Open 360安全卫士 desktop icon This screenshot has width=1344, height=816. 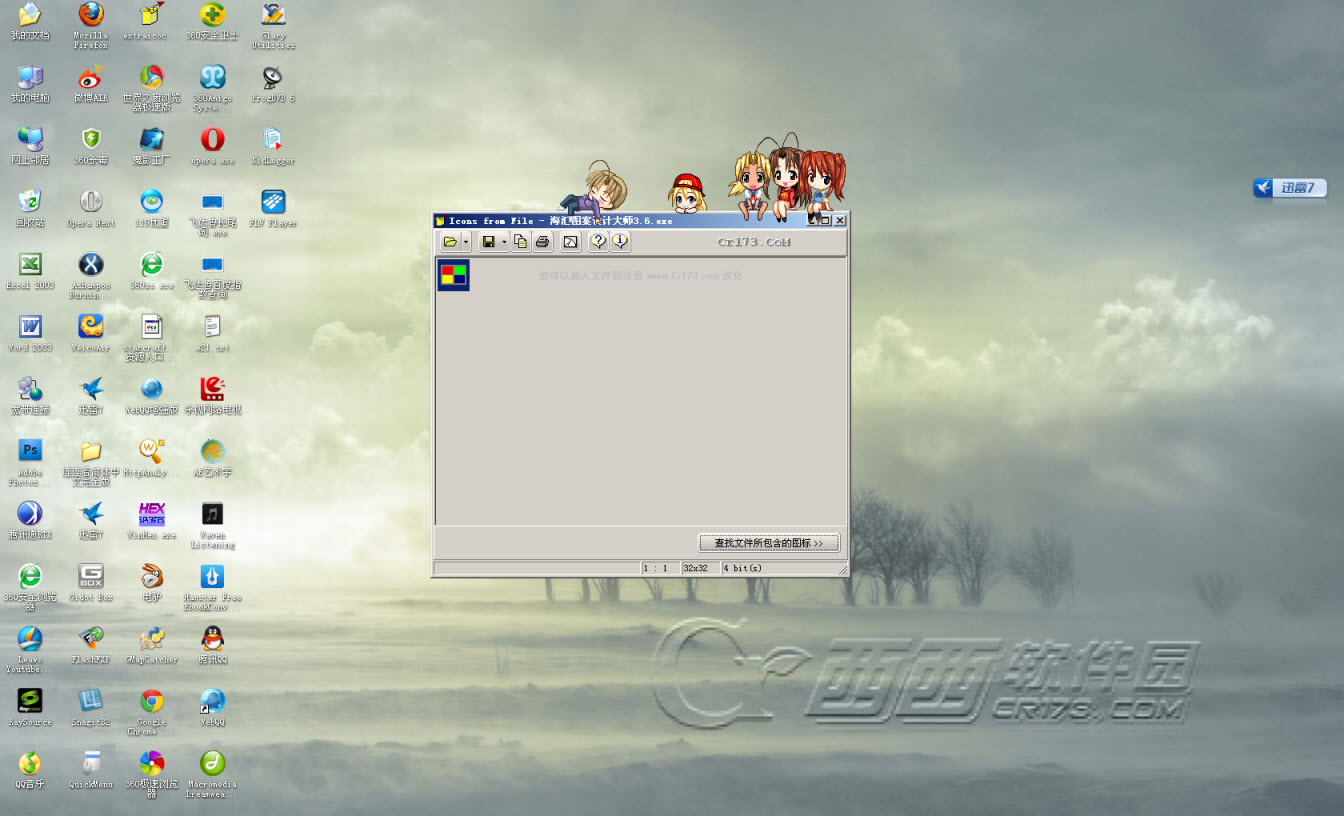click(x=212, y=21)
